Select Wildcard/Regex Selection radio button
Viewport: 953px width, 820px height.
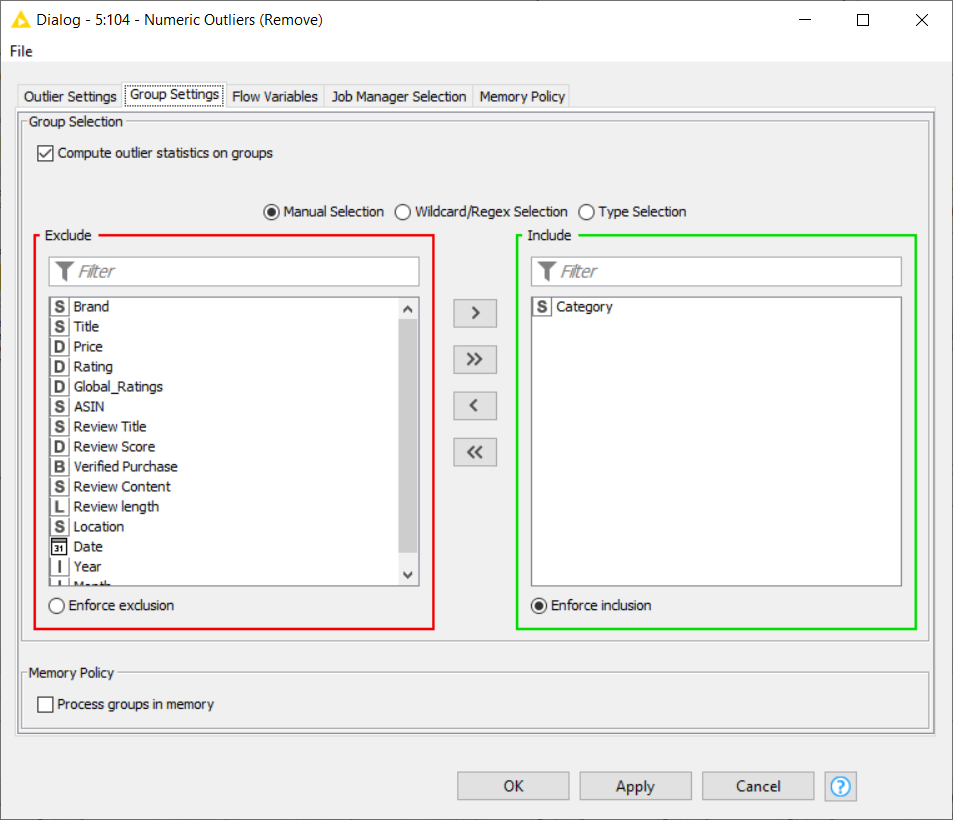(403, 212)
